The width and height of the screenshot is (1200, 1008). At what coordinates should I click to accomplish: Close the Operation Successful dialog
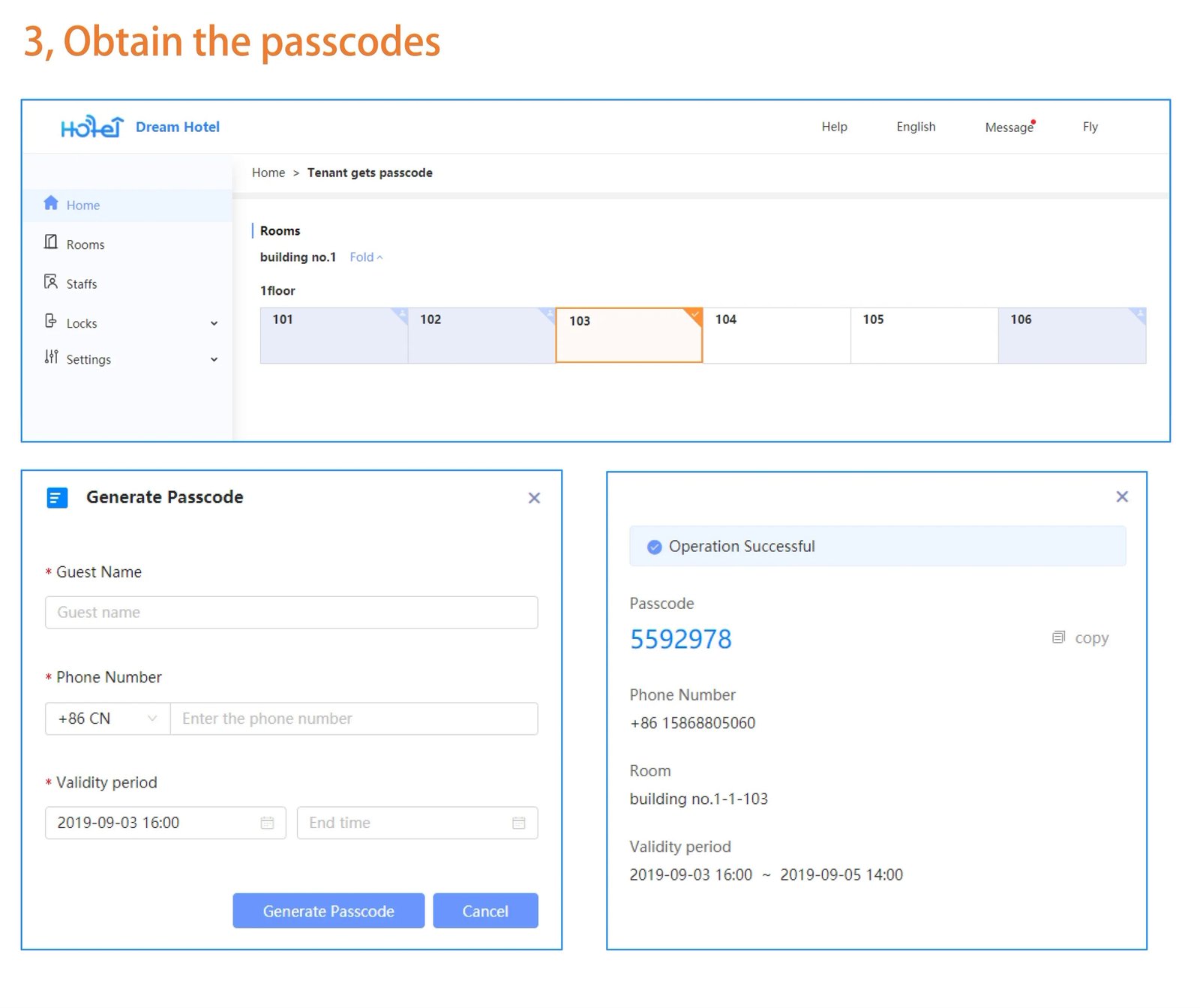point(1121,496)
